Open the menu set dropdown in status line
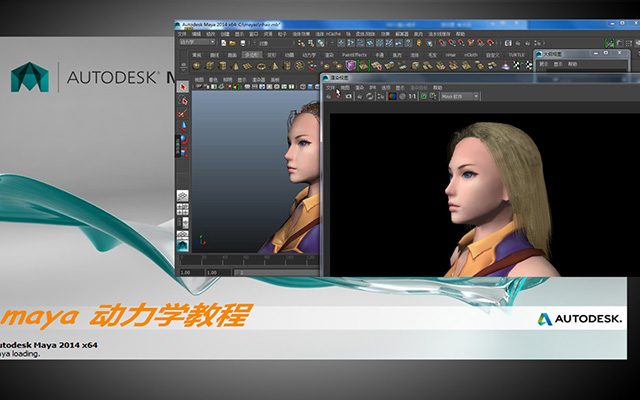This screenshot has width=640, height=400. point(197,42)
